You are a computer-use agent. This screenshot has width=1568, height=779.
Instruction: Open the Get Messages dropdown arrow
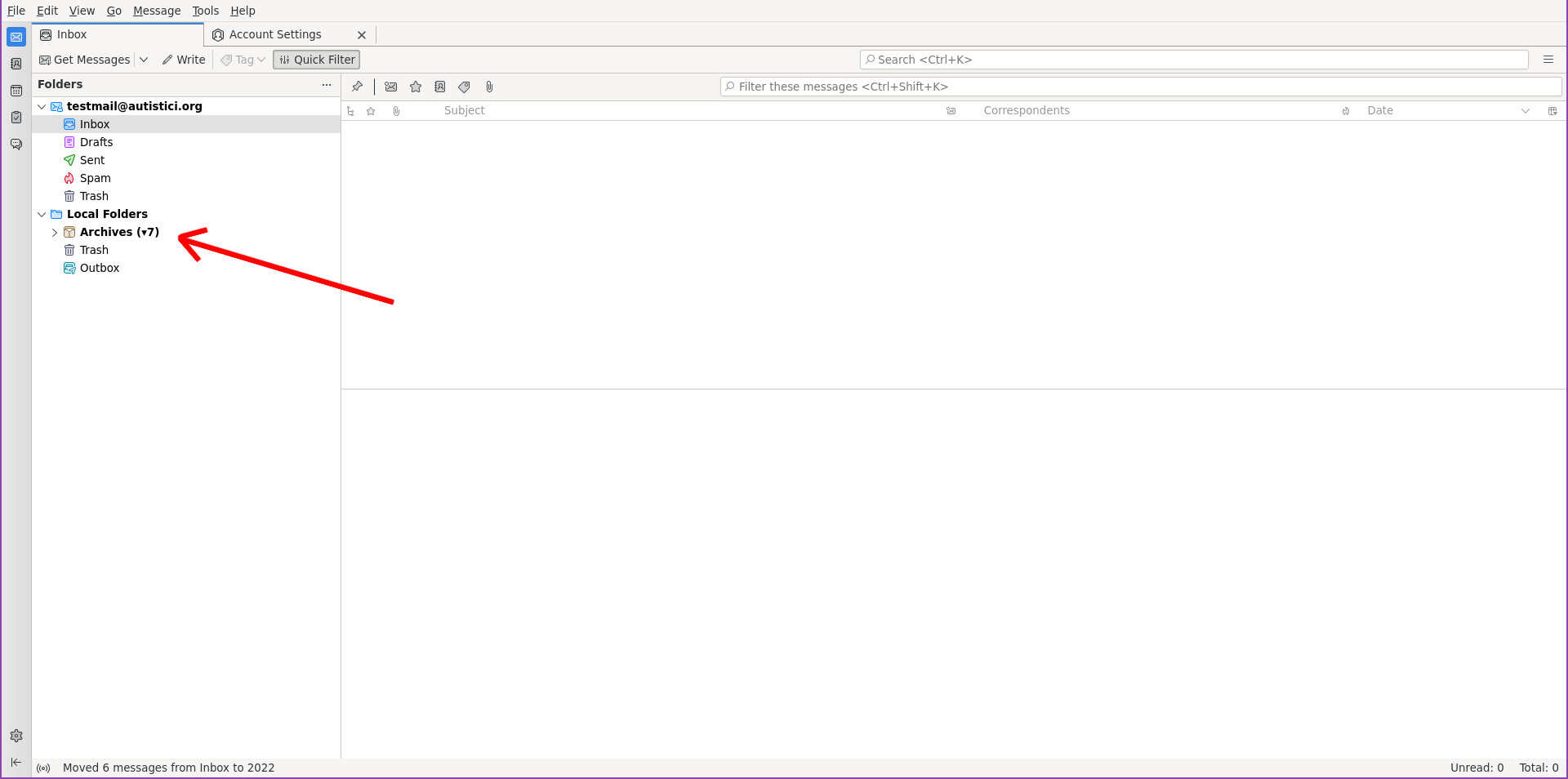(x=144, y=59)
